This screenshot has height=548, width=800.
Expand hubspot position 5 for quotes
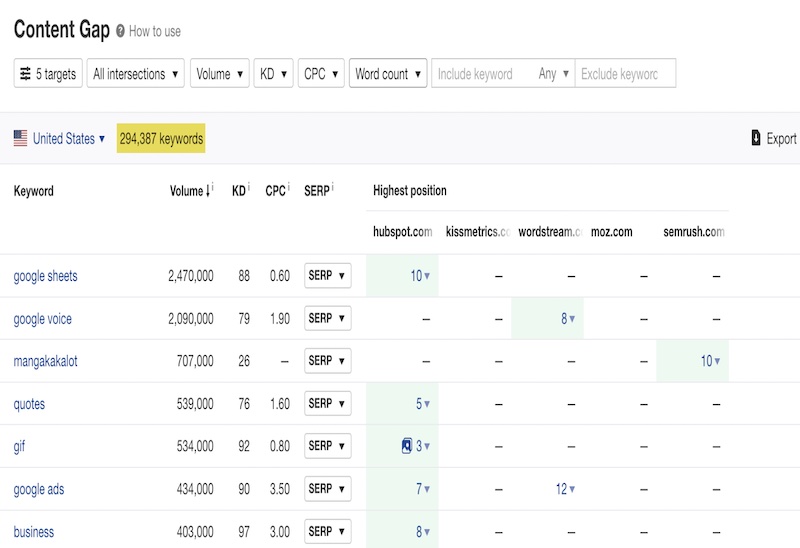[x=423, y=404]
